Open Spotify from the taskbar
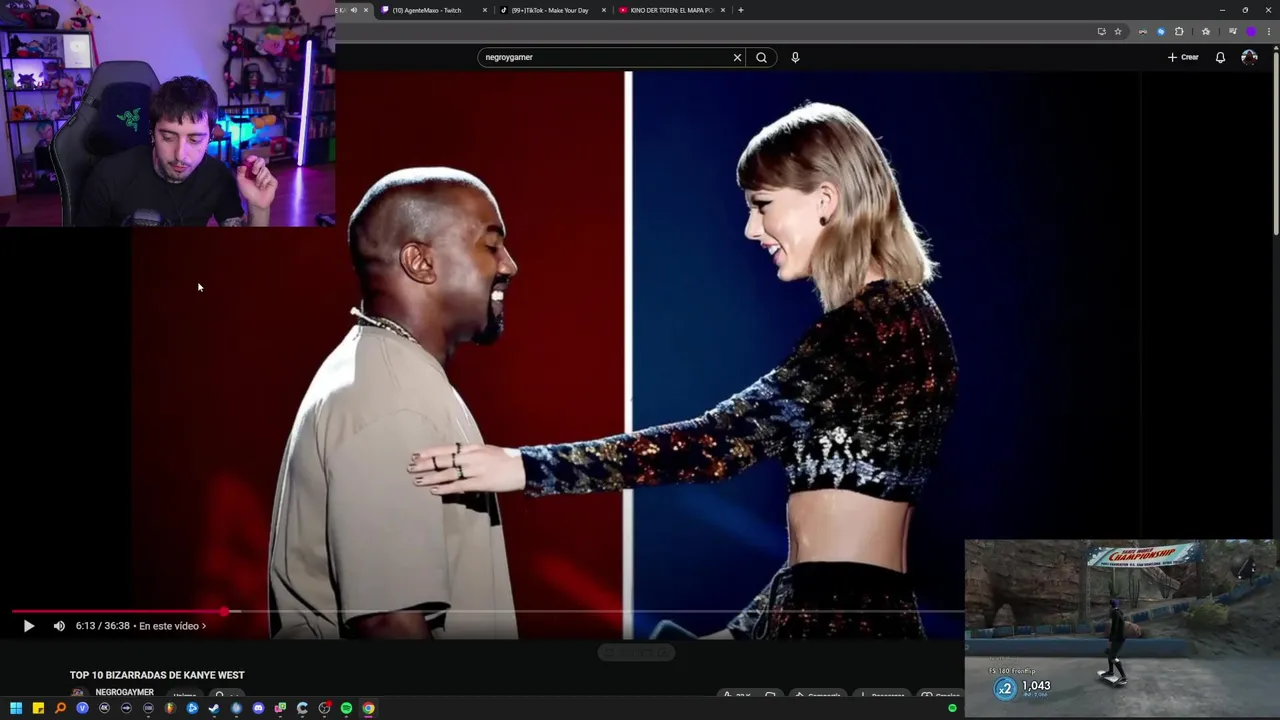 346,708
